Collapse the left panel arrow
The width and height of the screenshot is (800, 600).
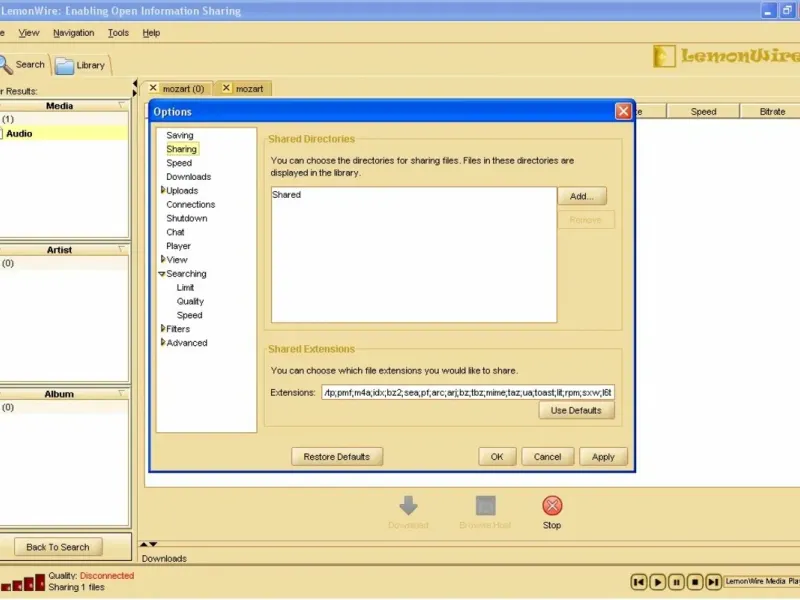135,83
